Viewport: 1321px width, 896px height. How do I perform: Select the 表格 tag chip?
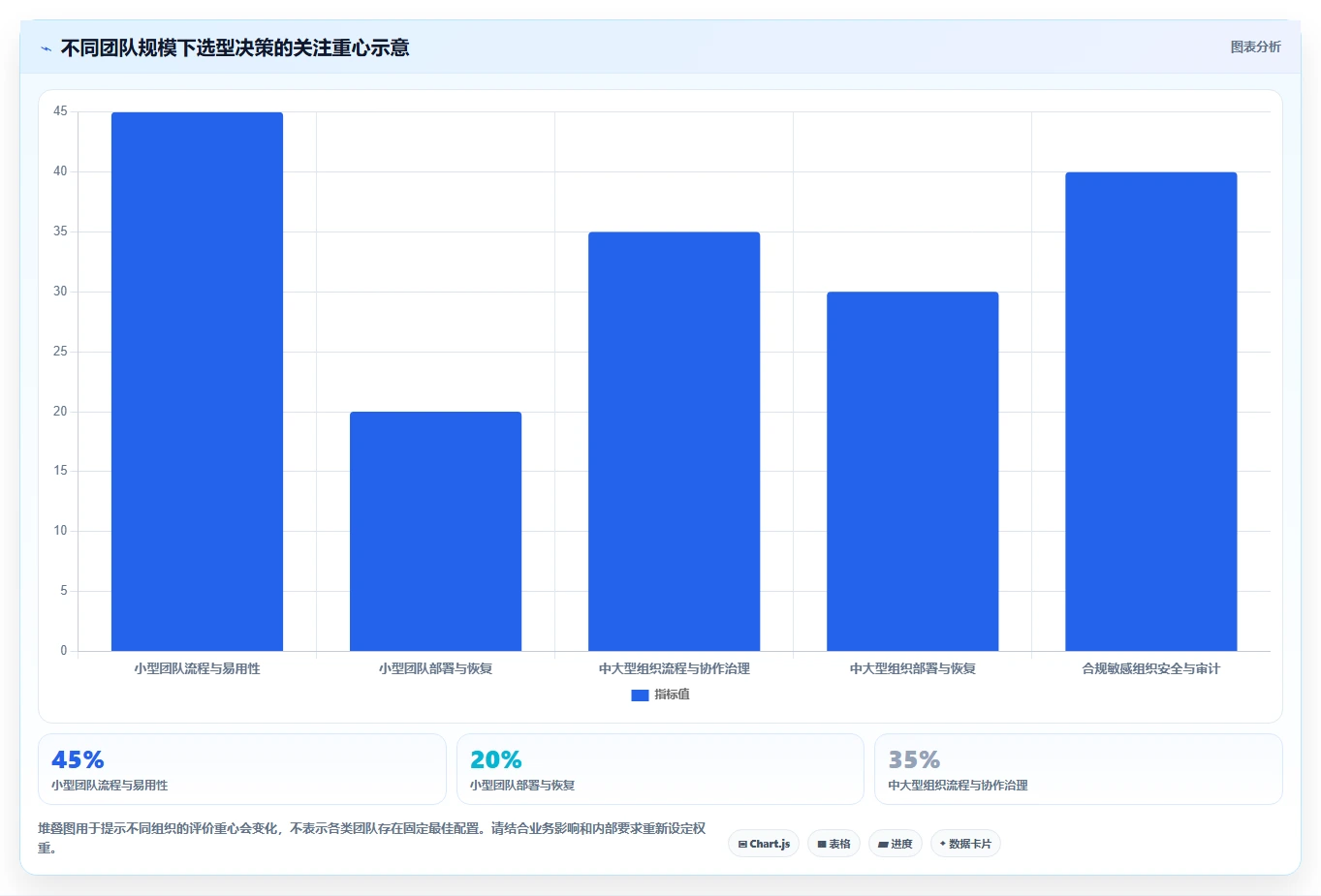[x=833, y=844]
